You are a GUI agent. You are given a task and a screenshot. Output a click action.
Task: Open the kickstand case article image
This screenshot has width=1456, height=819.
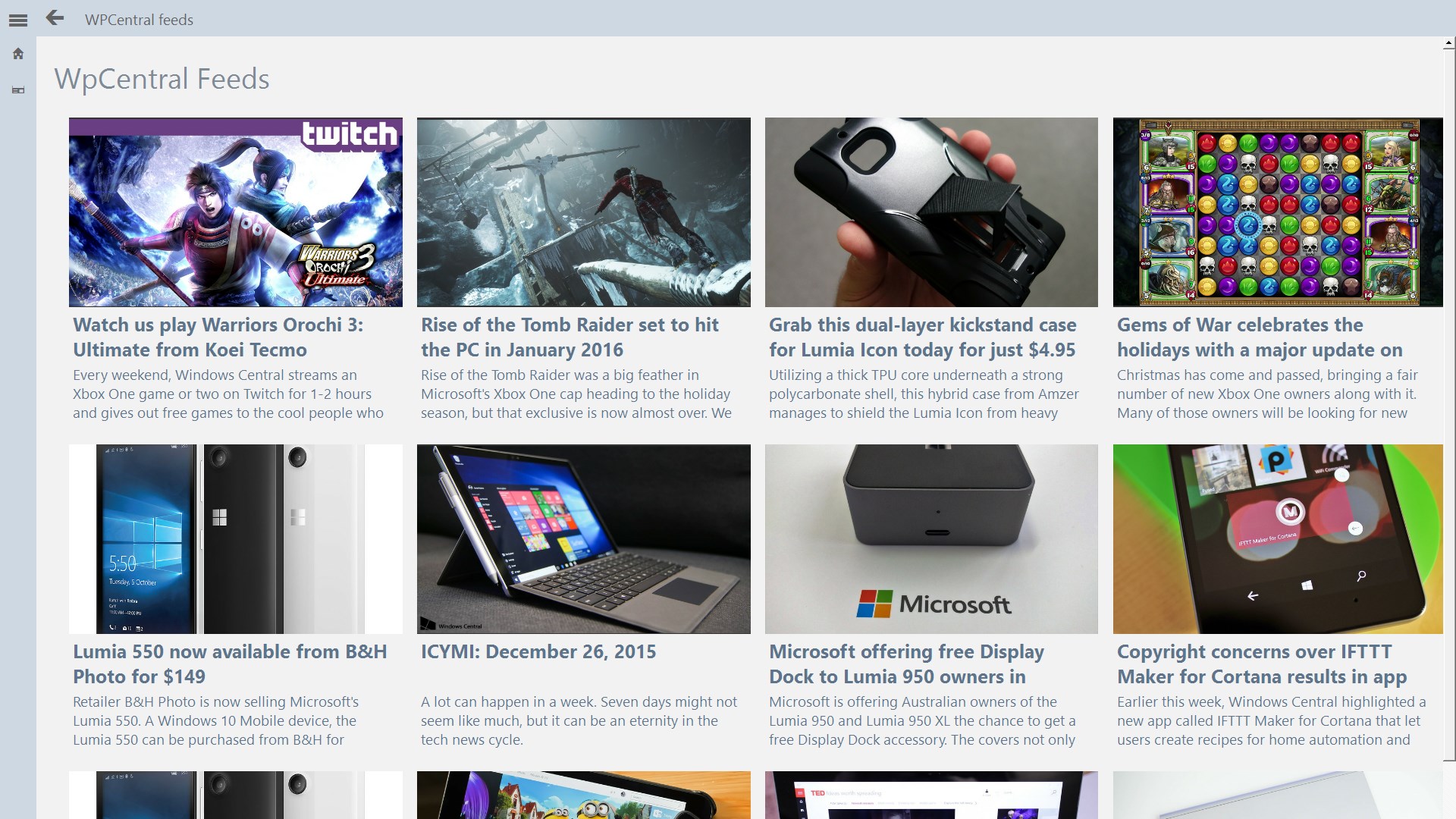click(931, 212)
